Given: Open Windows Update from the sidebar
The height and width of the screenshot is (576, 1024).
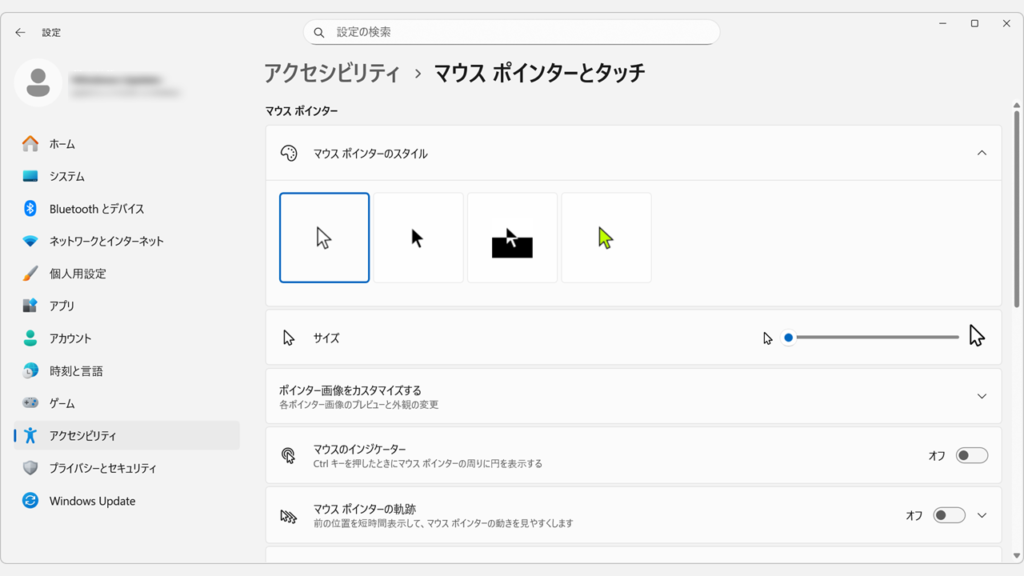Looking at the screenshot, I should pyautogui.click(x=93, y=501).
